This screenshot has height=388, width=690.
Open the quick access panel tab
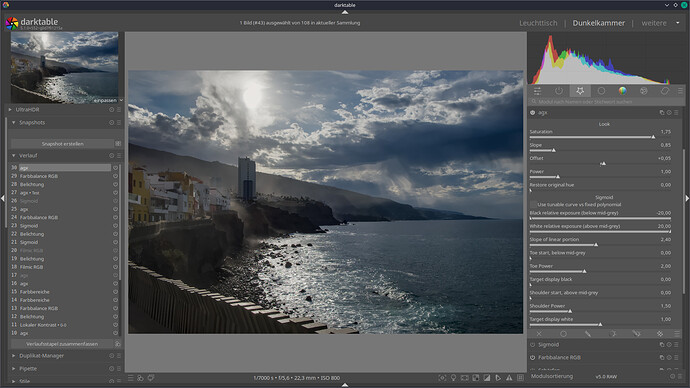537,91
